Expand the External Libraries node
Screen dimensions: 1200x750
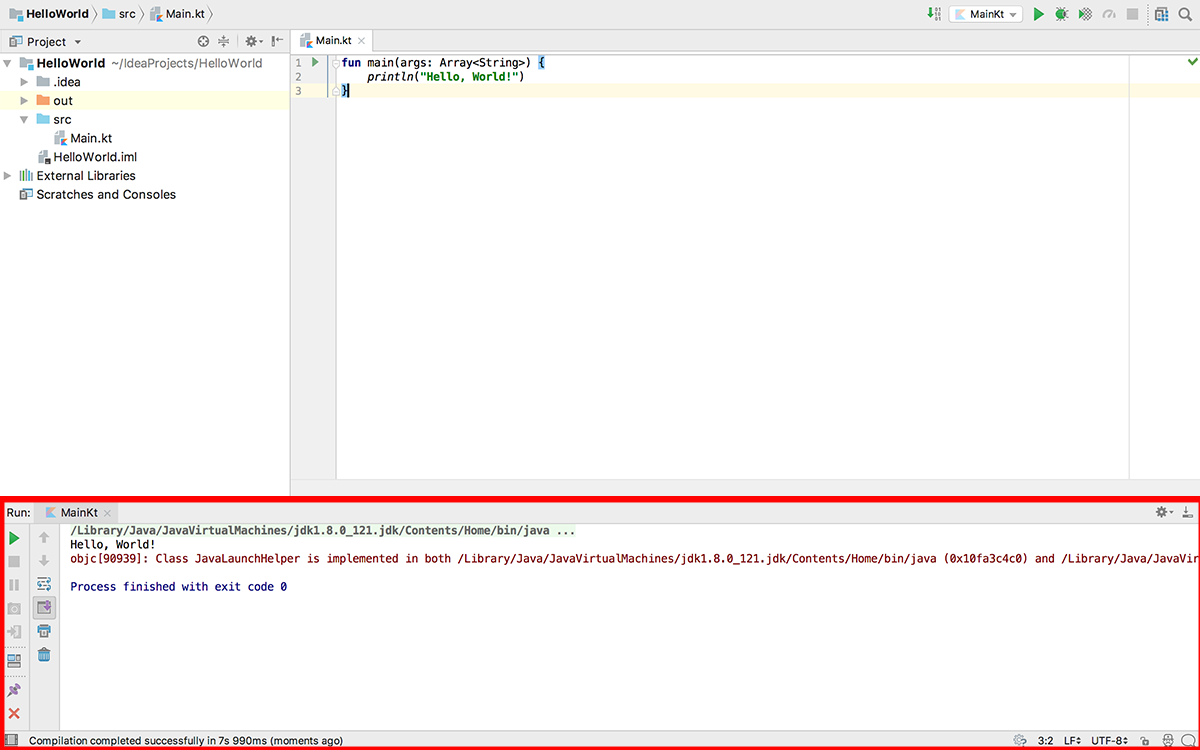click(9, 176)
